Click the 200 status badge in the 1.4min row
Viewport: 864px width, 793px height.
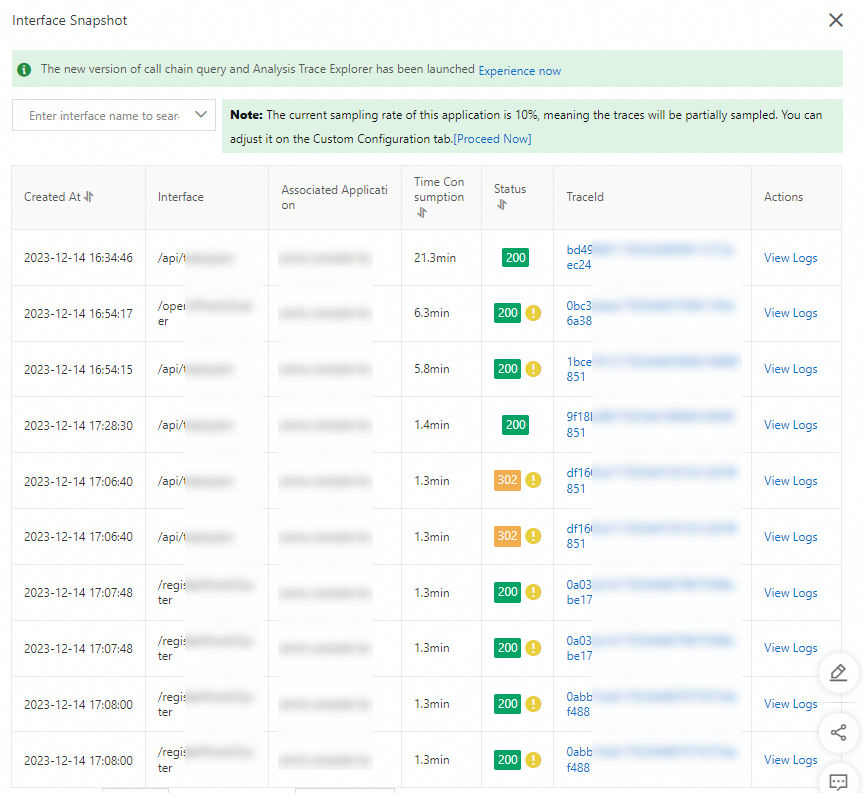pyautogui.click(x=515, y=425)
